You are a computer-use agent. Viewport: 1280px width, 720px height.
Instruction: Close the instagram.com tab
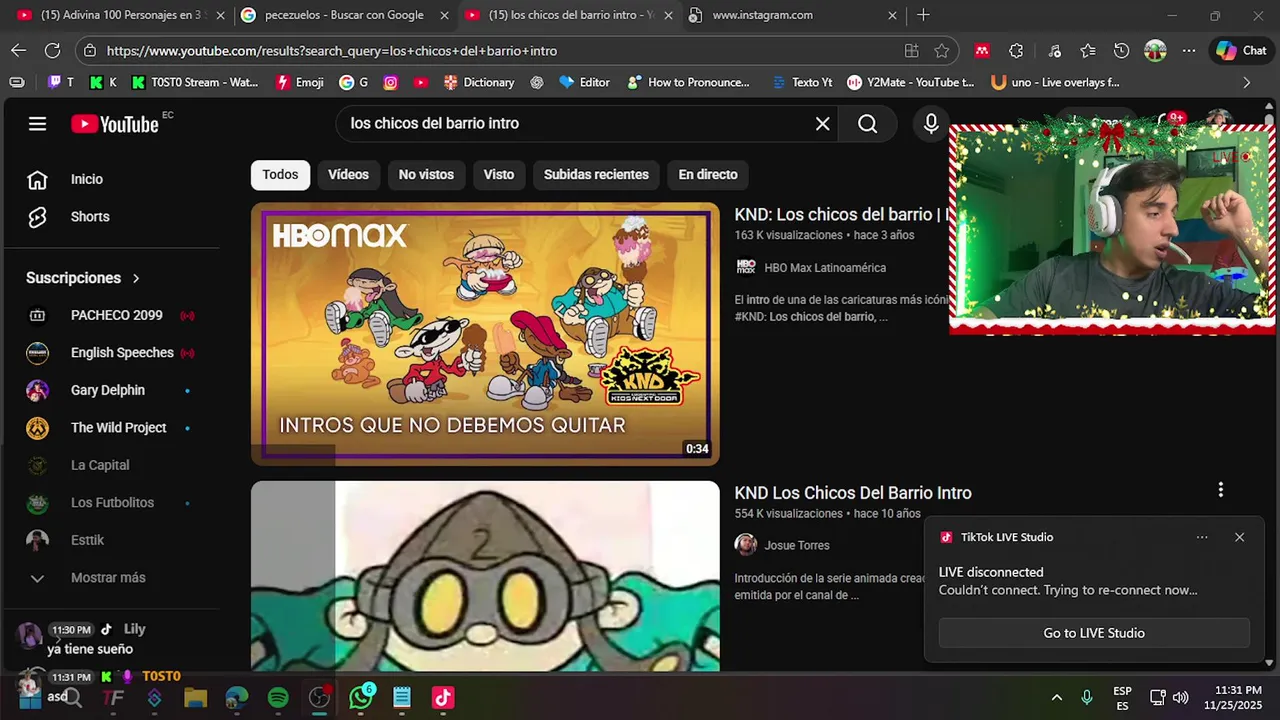coord(892,15)
